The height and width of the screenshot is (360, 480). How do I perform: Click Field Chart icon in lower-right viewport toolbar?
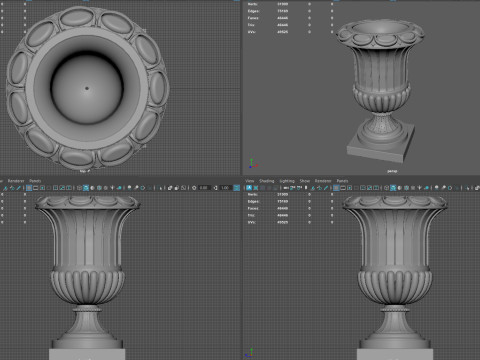point(363,188)
